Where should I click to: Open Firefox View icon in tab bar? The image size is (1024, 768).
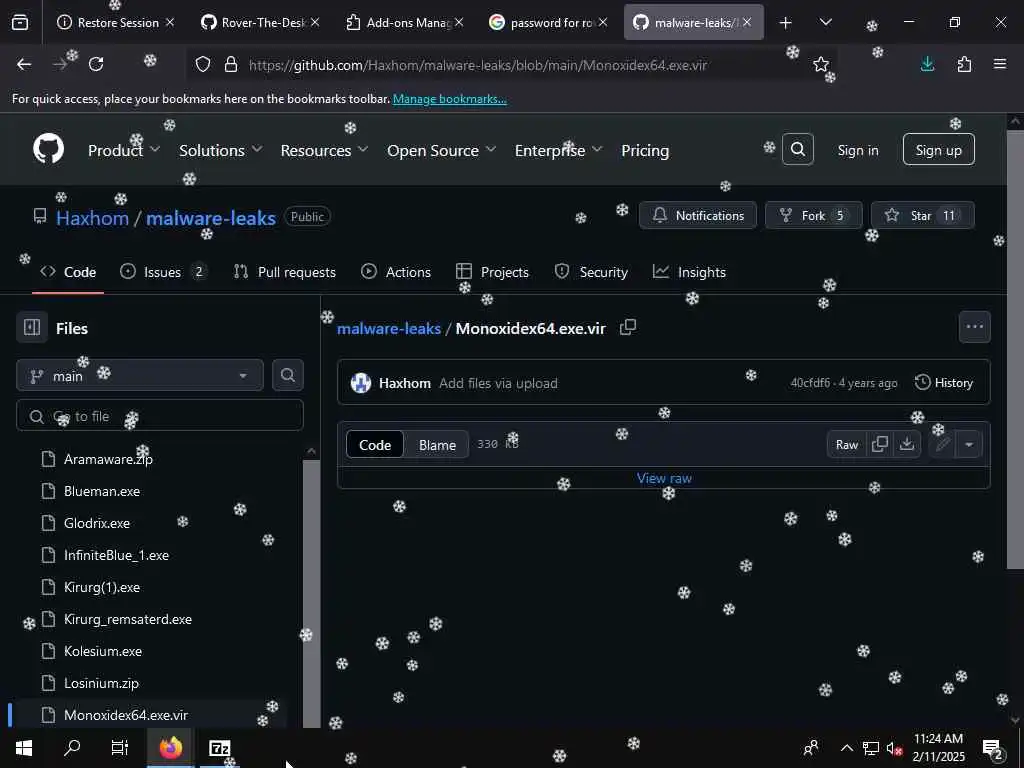point(20,22)
